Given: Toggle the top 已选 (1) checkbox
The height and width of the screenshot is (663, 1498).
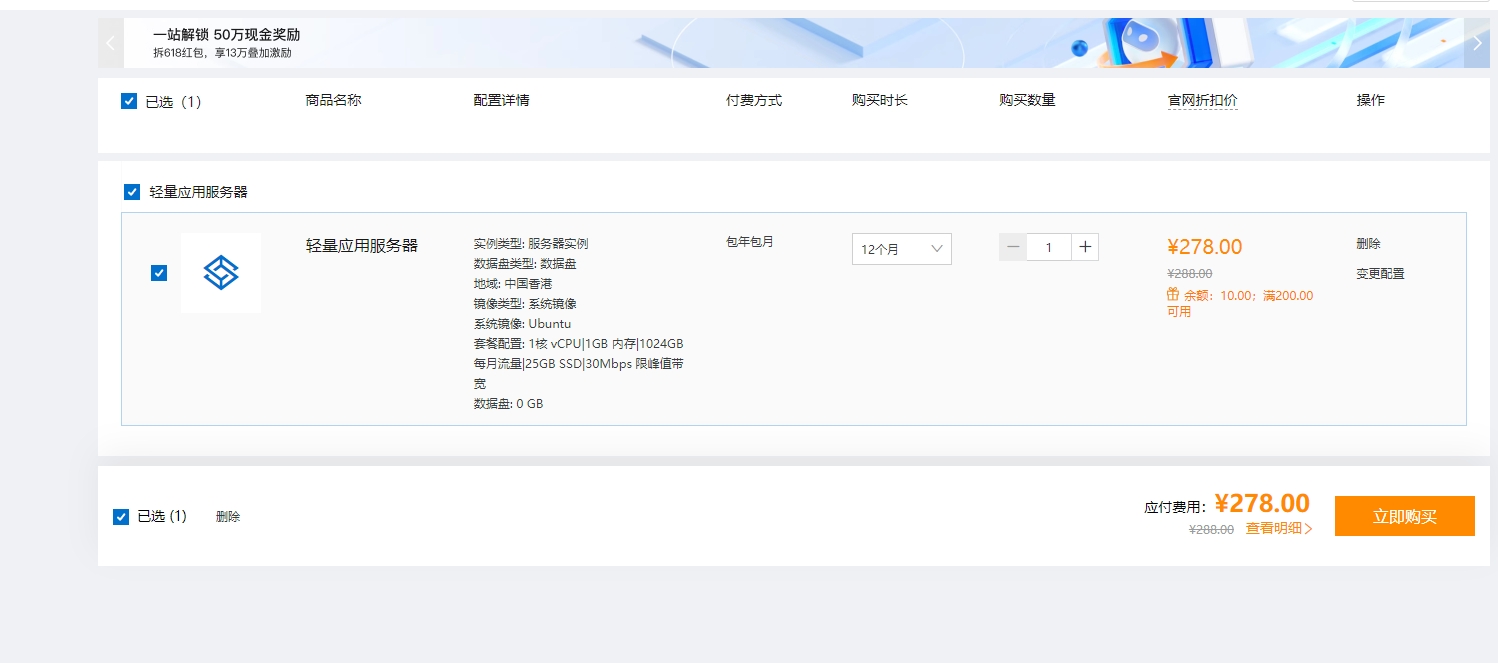Looking at the screenshot, I should coord(129,101).
